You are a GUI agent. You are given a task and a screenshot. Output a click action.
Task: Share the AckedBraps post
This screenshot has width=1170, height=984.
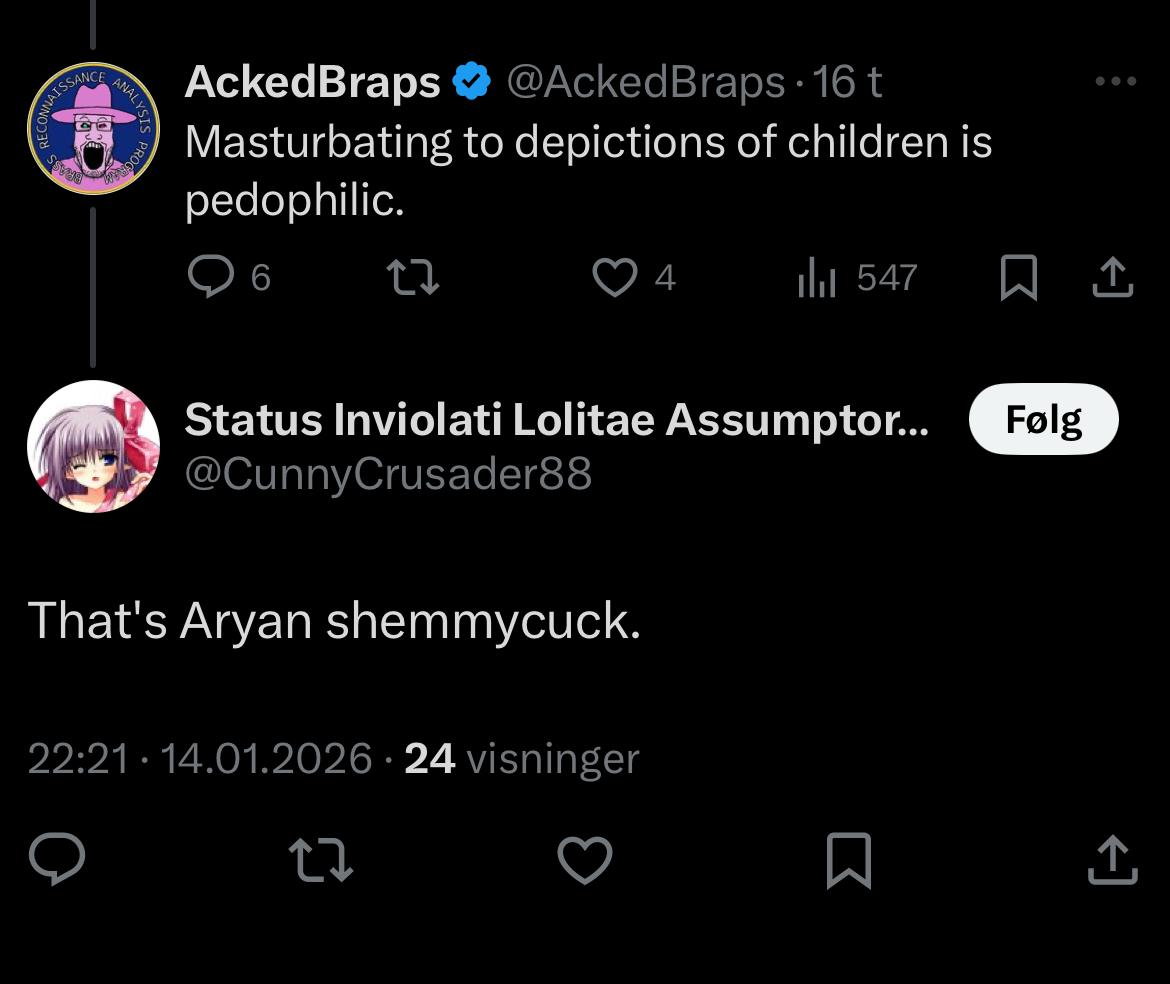(x=1112, y=277)
